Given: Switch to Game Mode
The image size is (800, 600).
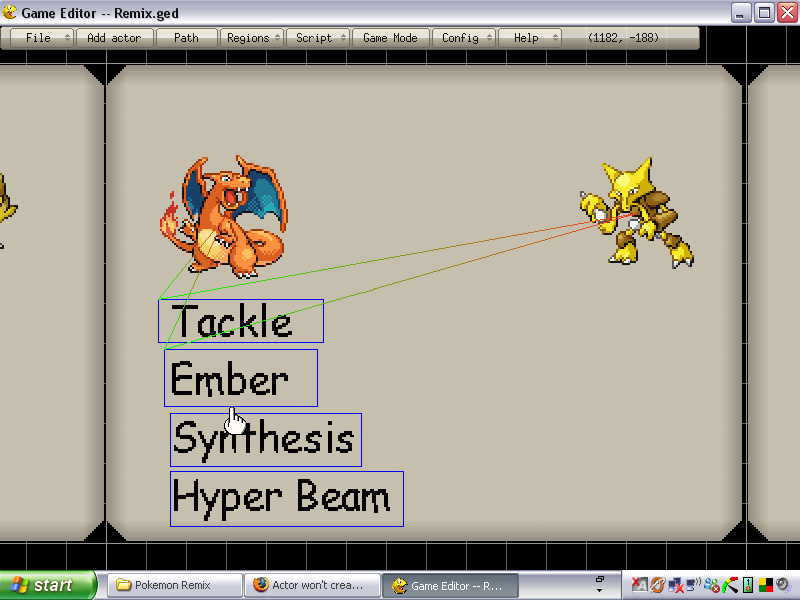Looking at the screenshot, I should (390, 38).
